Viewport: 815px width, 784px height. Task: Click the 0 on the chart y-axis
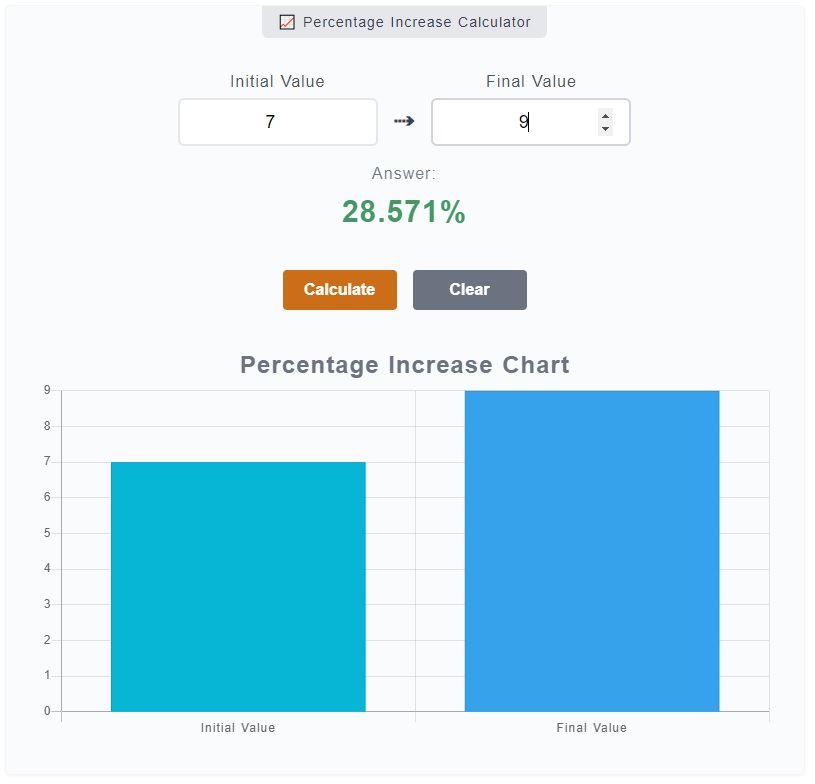(x=49, y=711)
